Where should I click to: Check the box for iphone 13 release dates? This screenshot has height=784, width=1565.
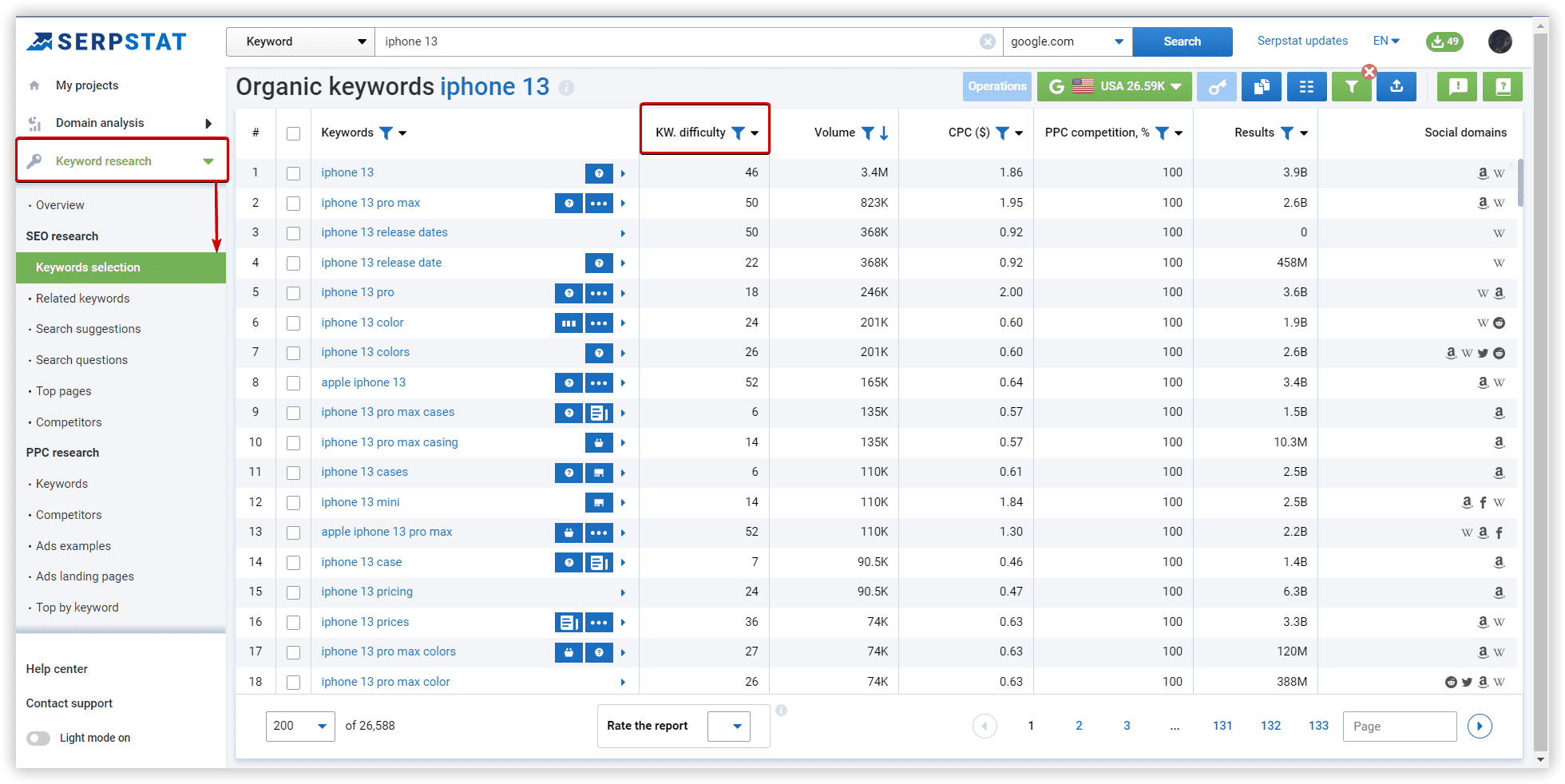tap(294, 233)
